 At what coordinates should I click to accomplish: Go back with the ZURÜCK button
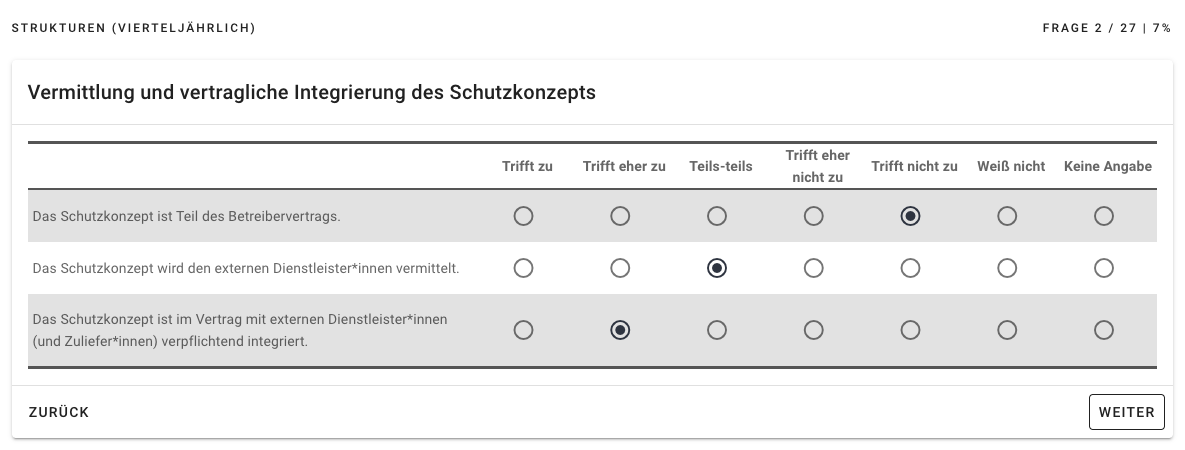[59, 412]
